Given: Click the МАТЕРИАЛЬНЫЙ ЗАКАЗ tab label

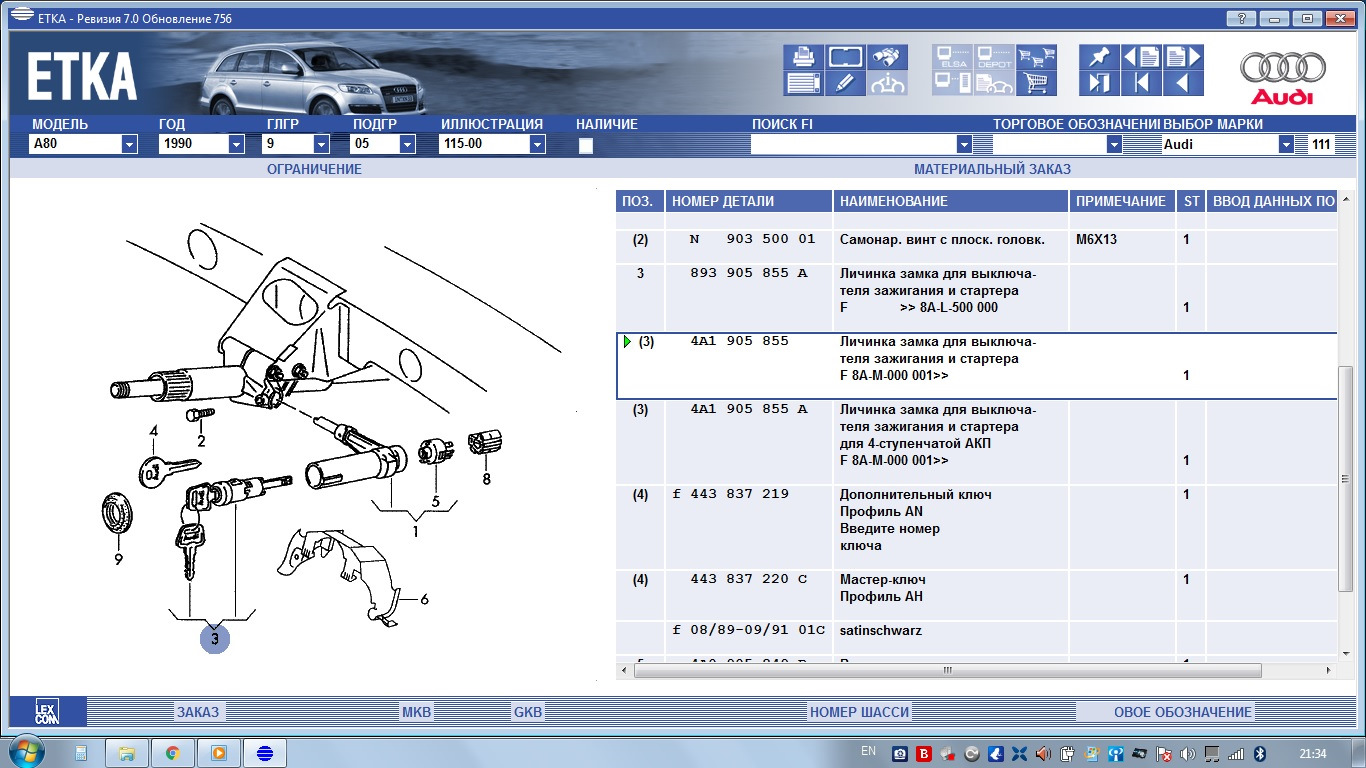Looking at the screenshot, I should point(992,169).
